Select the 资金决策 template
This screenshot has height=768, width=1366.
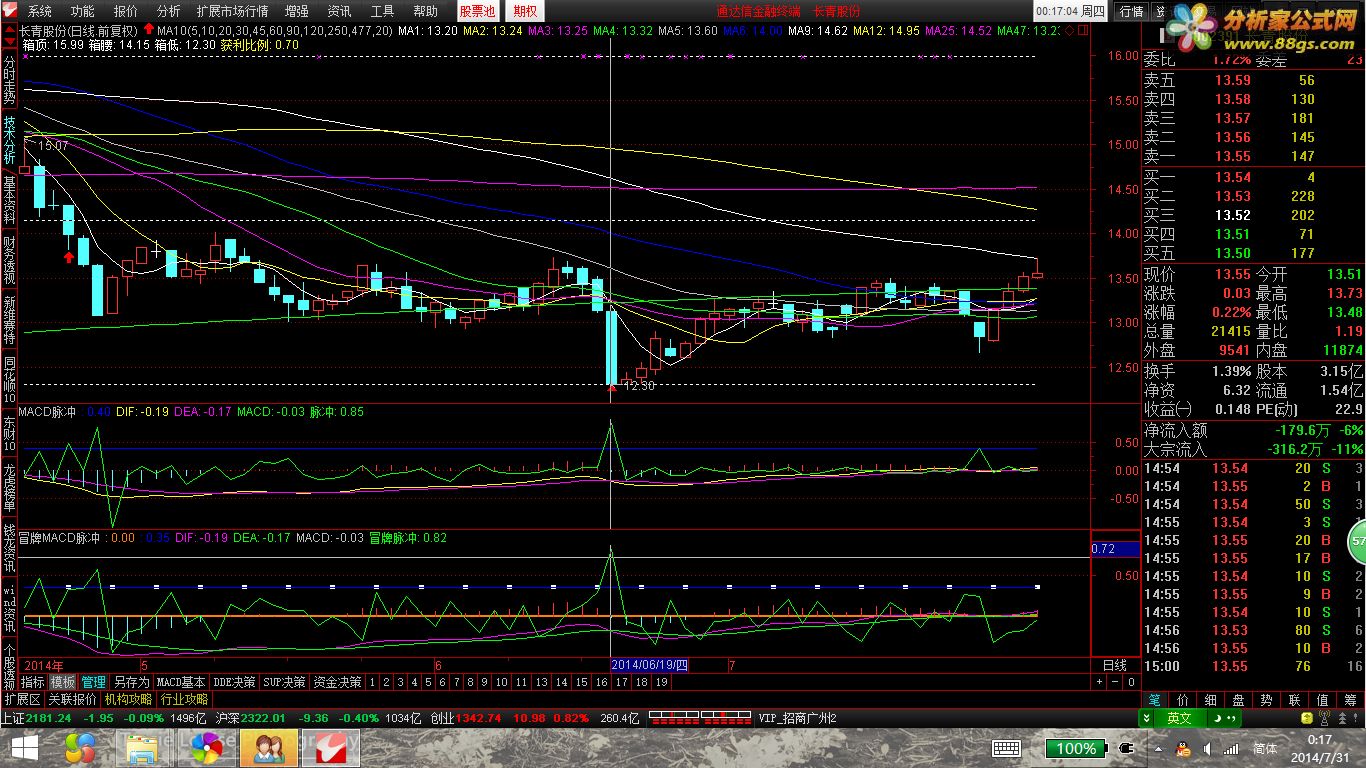(337, 682)
